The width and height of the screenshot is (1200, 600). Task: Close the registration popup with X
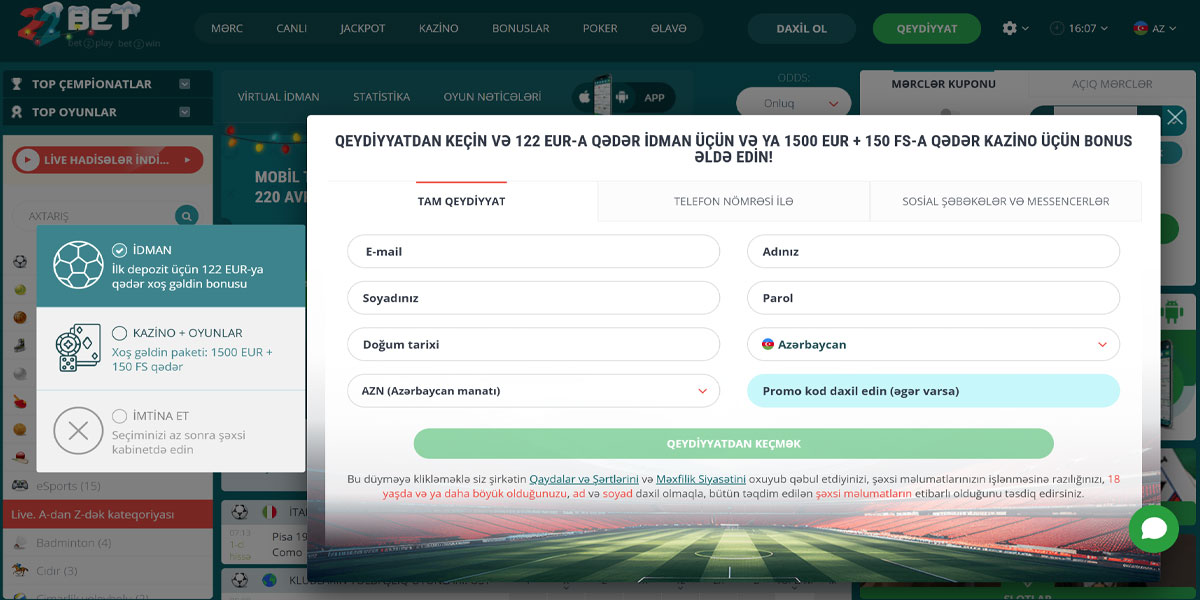(1175, 117)
